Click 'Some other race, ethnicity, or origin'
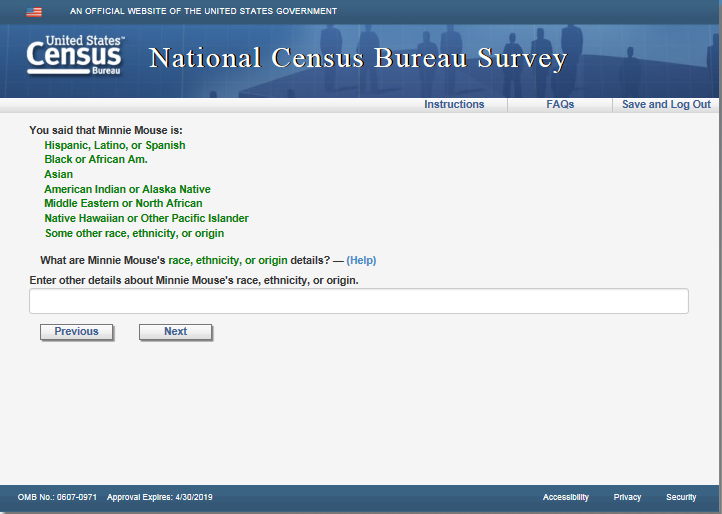This screenshot has width=722, height=514. [x=134, y=234]
